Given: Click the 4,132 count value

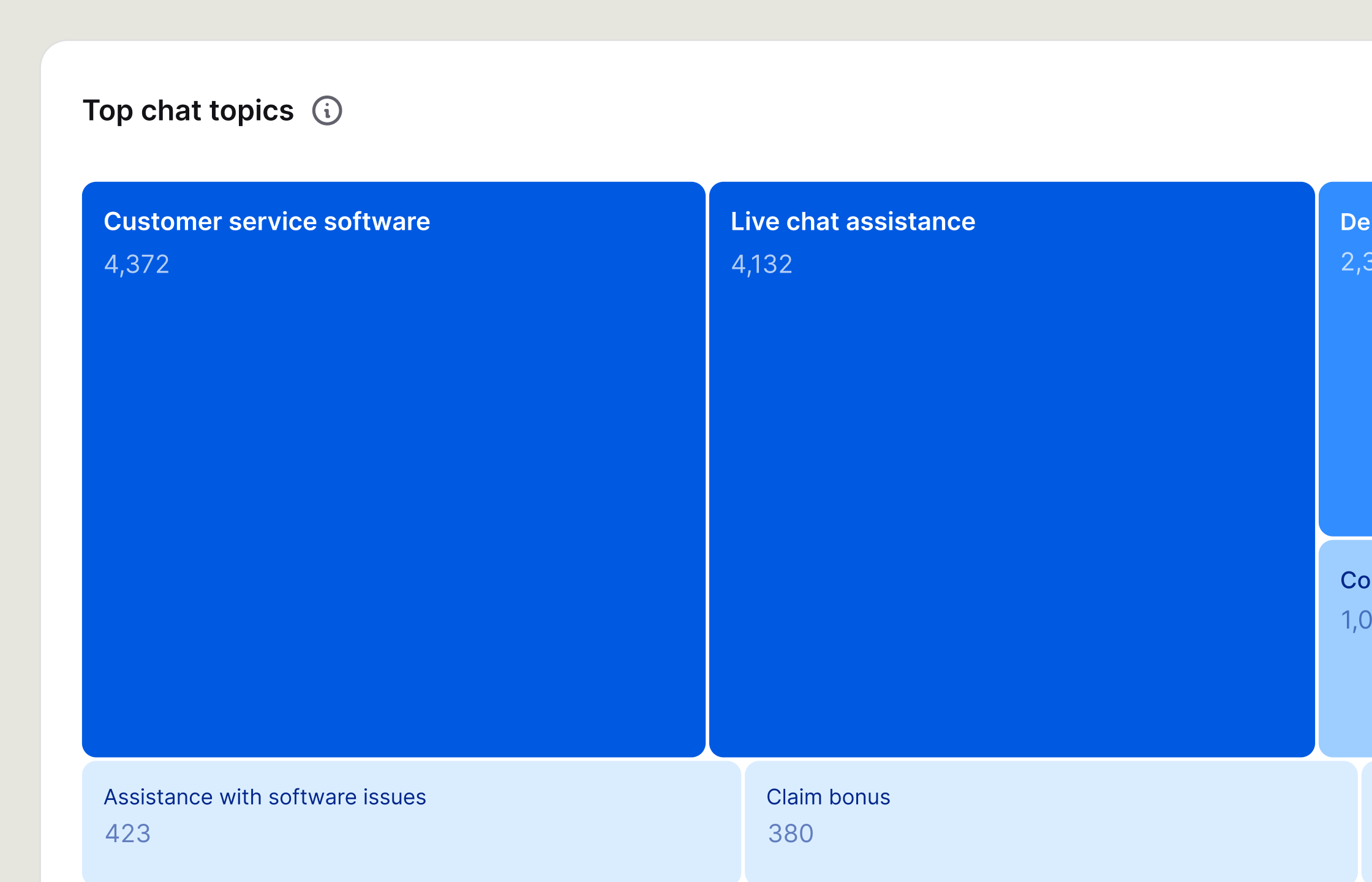Looking at the screenshot, I should pos(762,265).
